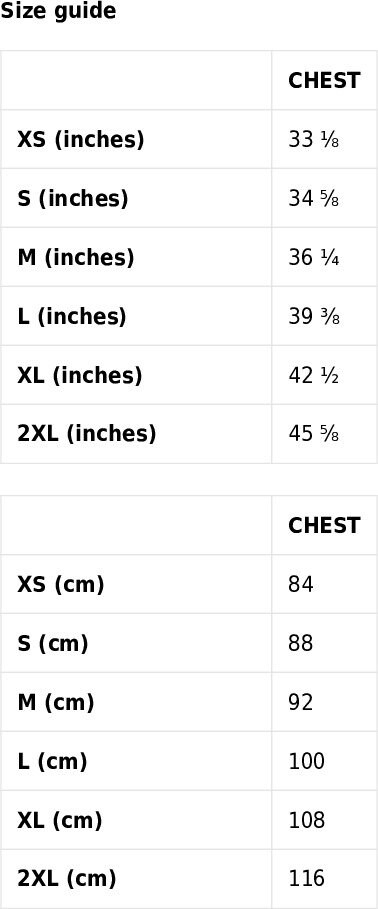This screenshot has height=909, width=378.
Task: Select the CHEST header in inches table
Action: (x=324, y=81)
